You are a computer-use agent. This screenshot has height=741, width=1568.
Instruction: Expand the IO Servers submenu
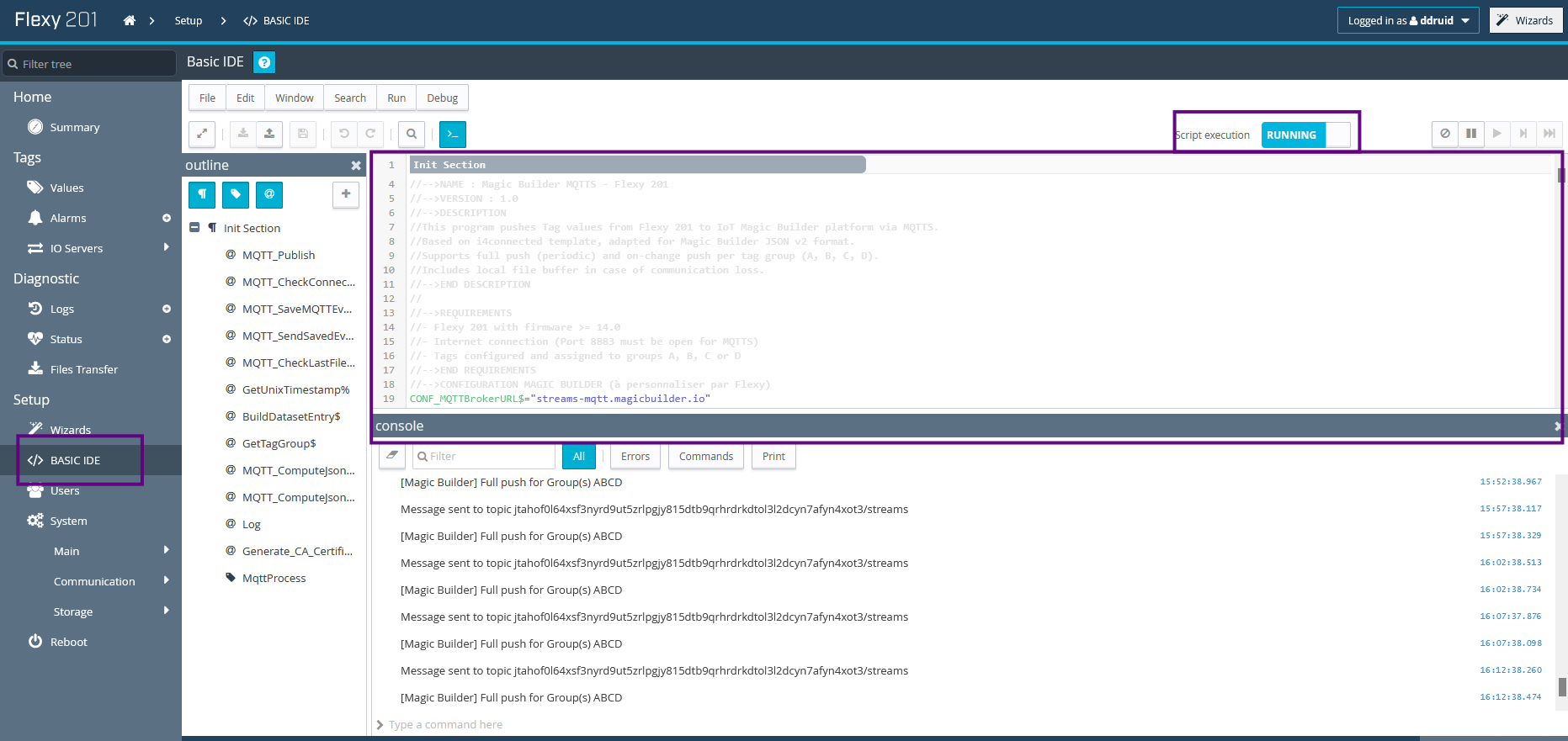tap(167, 247)
